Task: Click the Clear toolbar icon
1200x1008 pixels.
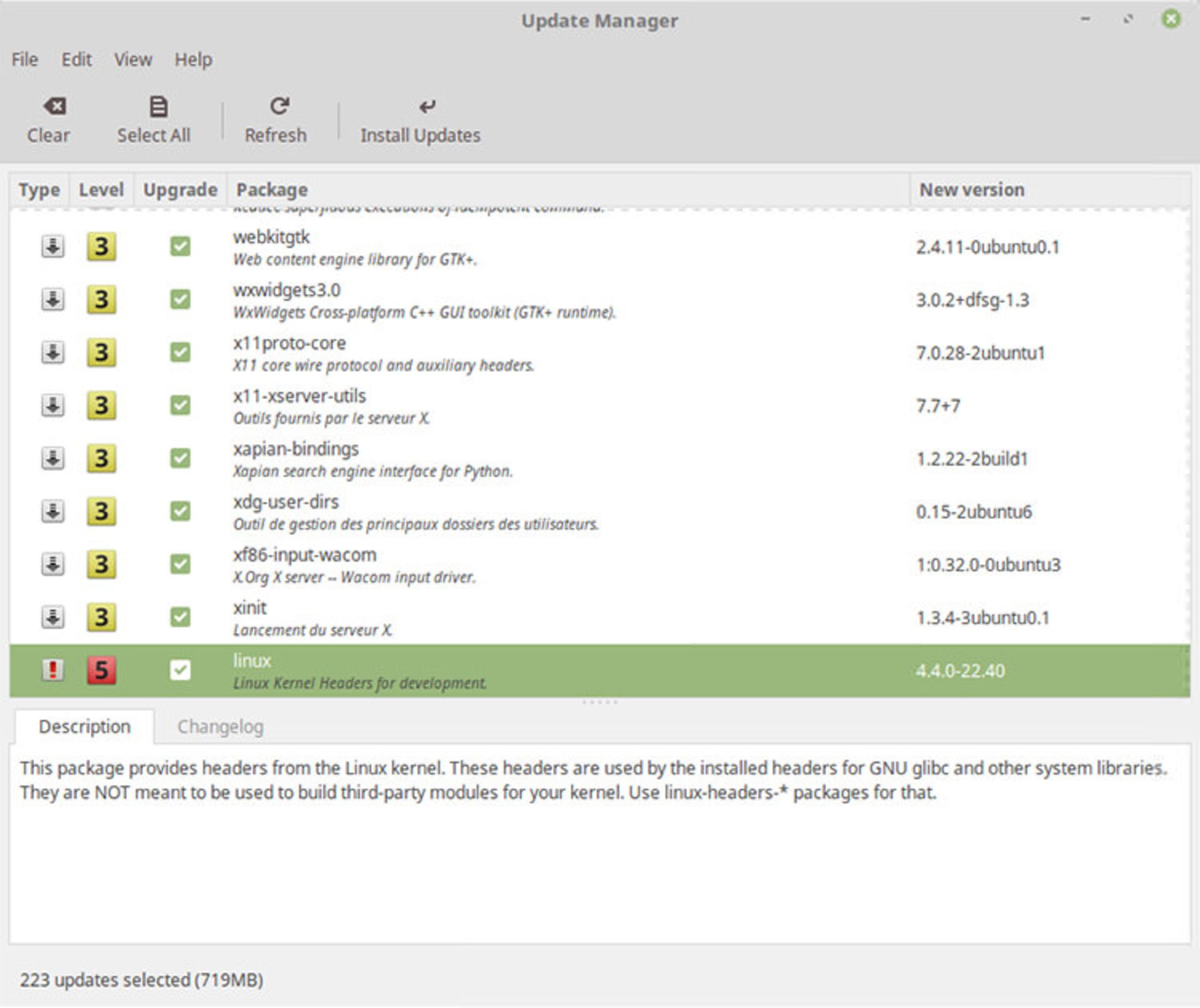Action: tap(54, 106)
